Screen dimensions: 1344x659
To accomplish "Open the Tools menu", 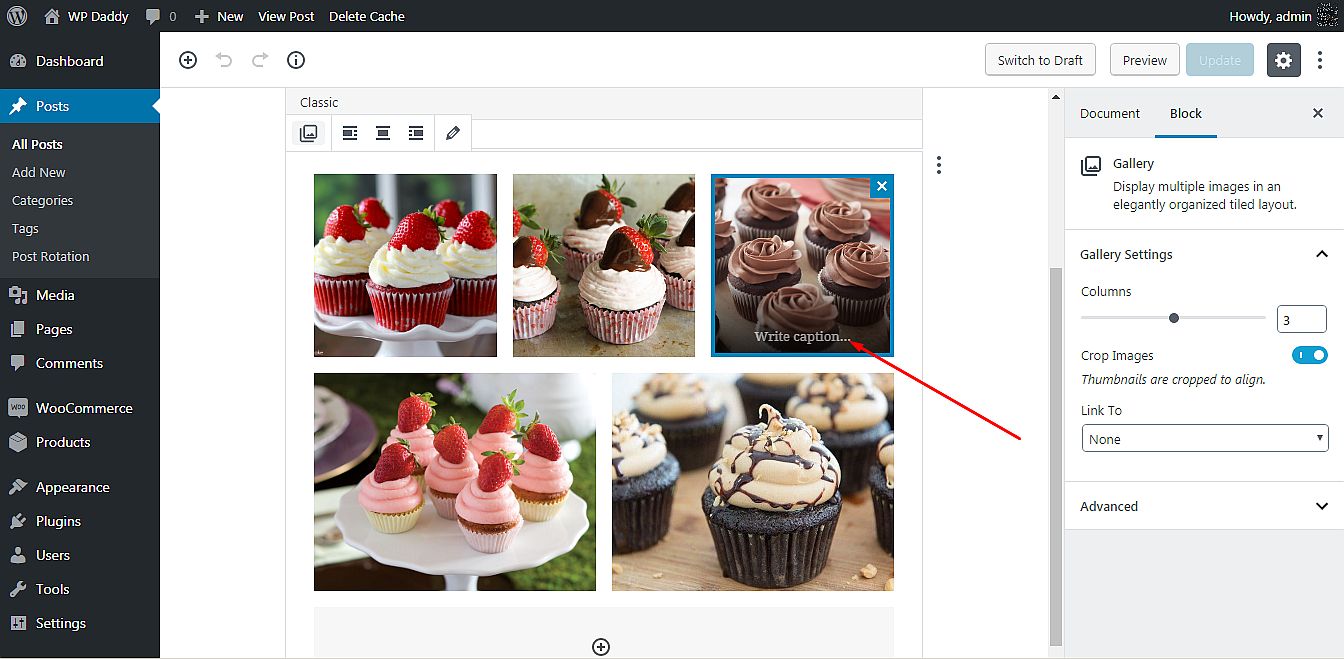I will 80,589.
